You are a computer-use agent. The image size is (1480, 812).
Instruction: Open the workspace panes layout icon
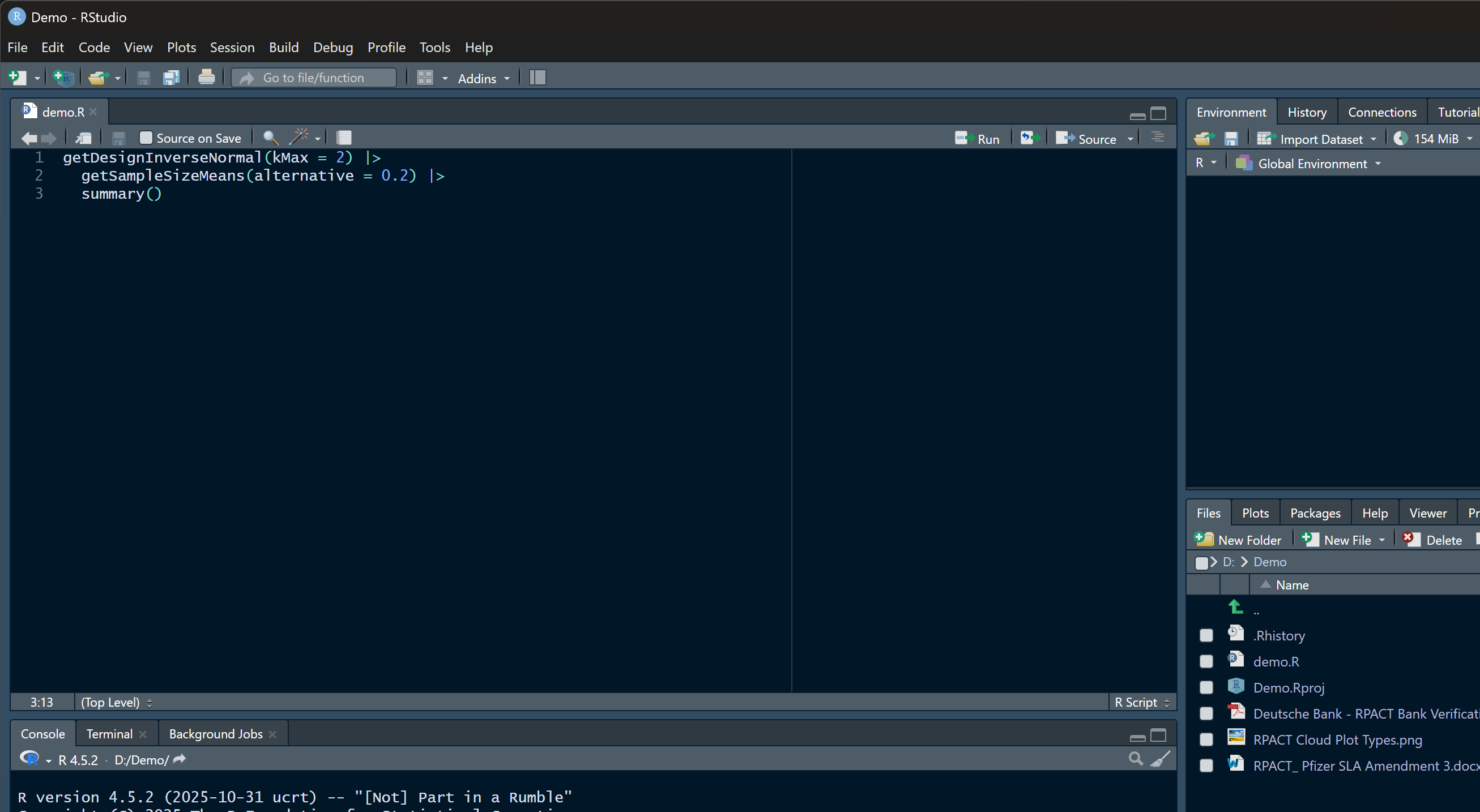[425, 78]
